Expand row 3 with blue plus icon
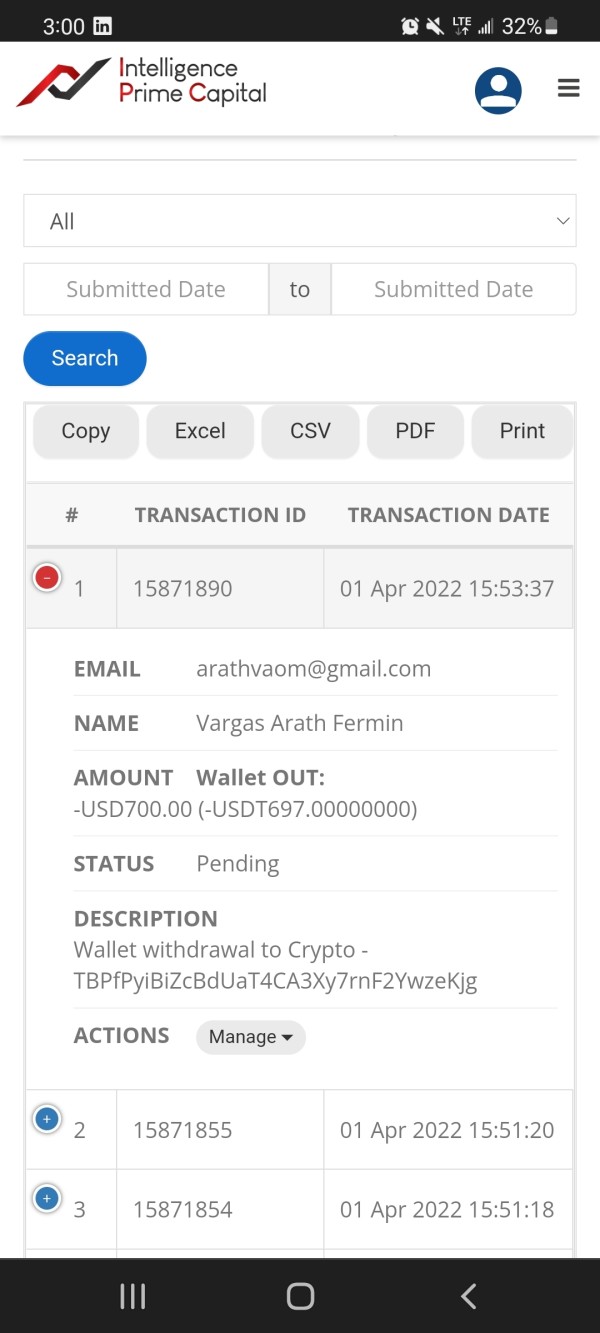The height and width of the screenshot is (1333, 600). click(x=47, y=1198)
